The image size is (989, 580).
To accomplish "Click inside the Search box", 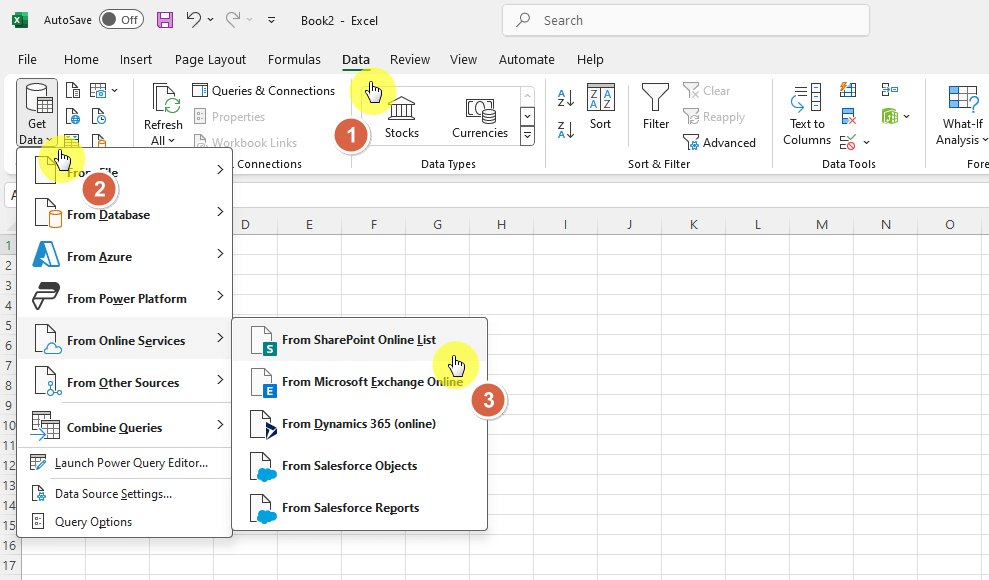I will (x=685, y=20).
